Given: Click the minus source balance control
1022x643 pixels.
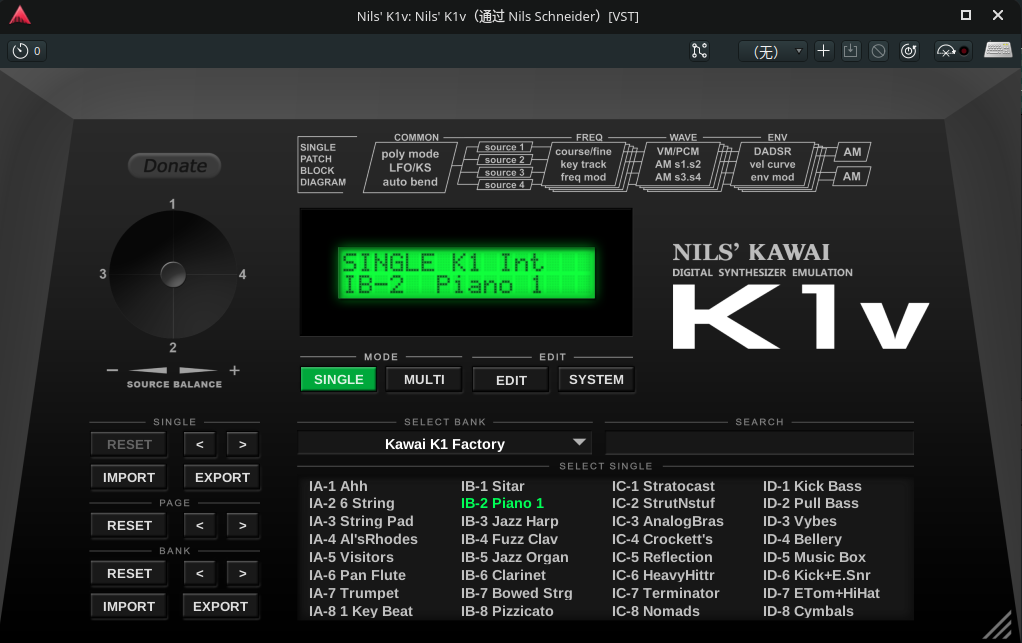Looking at the screenshot, I should (x=112, y=370).
